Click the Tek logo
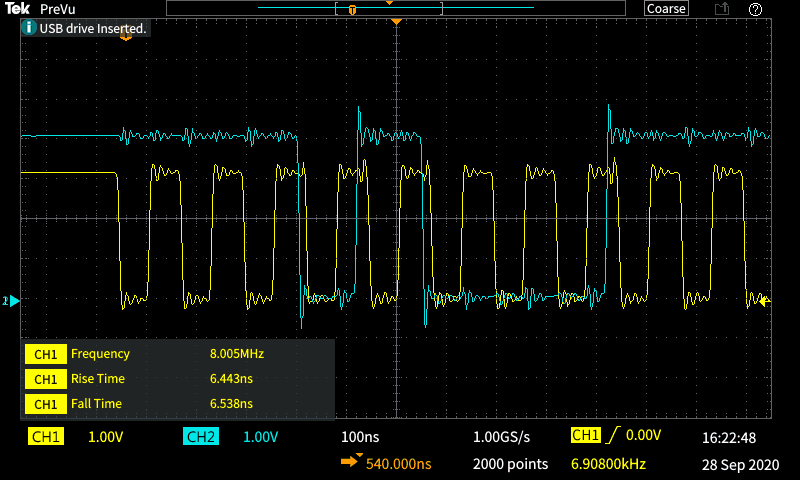800x480 pixels. point(17,9)
